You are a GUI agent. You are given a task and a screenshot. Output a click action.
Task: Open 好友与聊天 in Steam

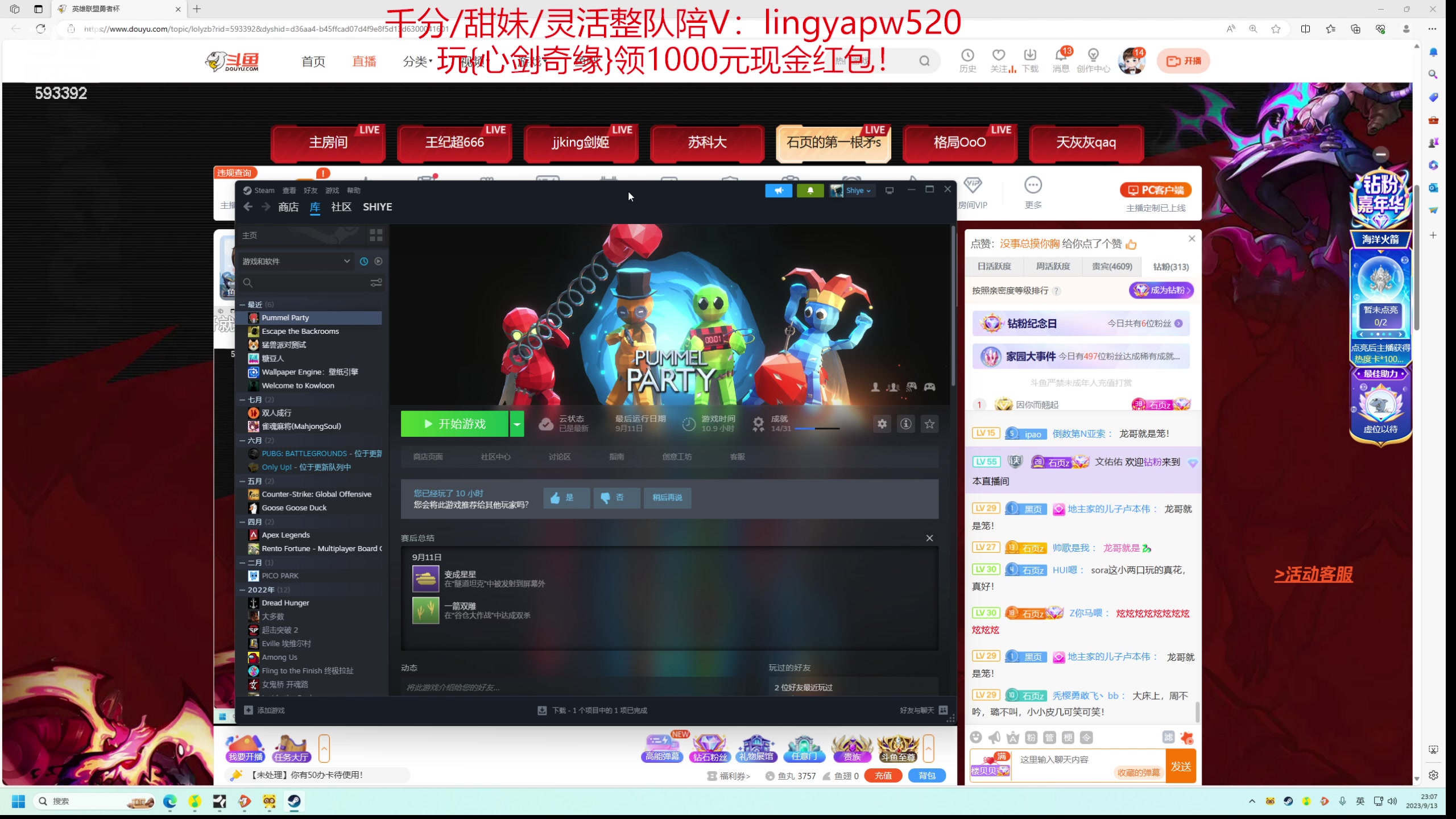point(923,710)
